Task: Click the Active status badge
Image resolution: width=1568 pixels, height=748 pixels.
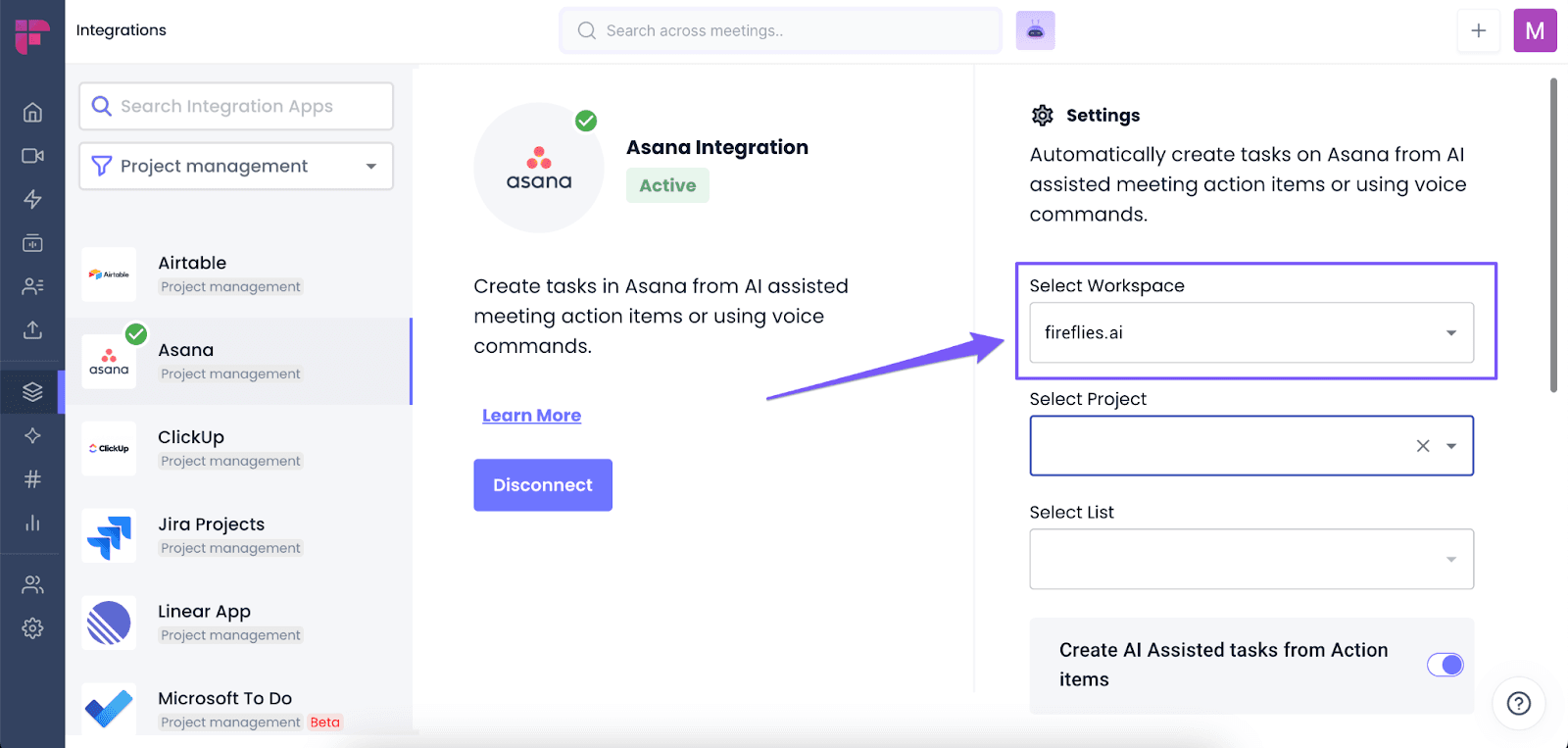Action: pyautogui.click(x=667, y=185)
